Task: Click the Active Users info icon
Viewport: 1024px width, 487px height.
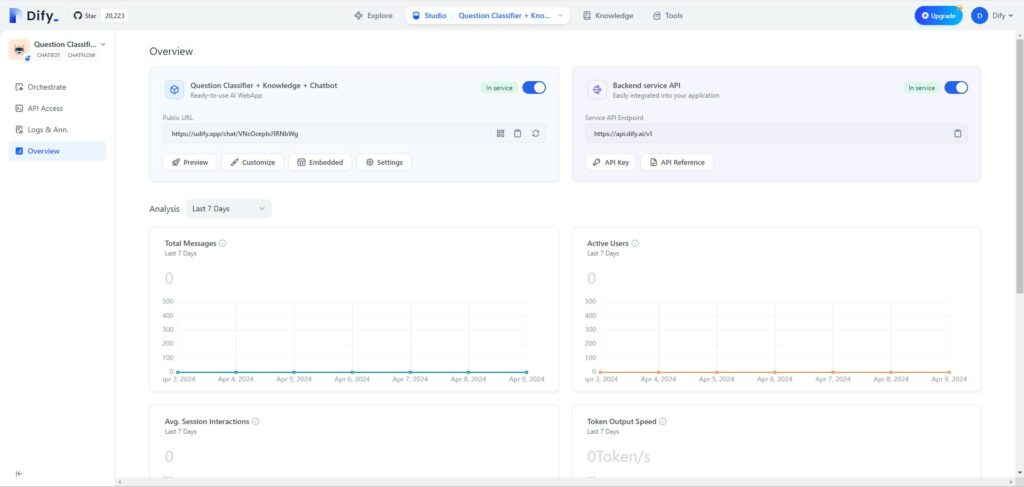Action: [635, 244]
